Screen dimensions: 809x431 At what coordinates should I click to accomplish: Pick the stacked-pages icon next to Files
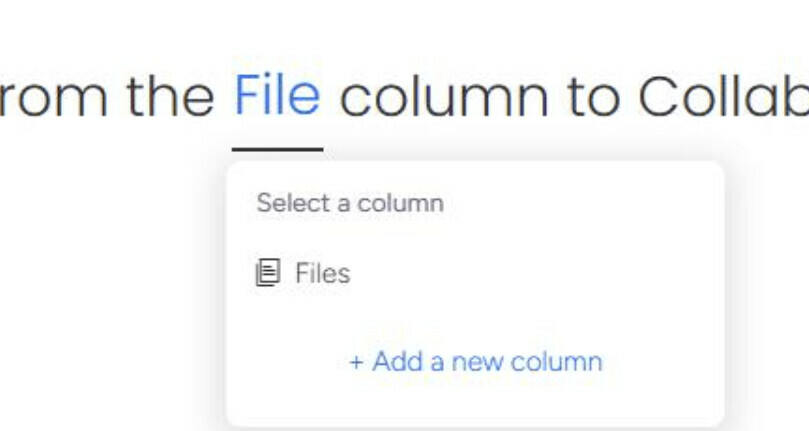point(268,272)
